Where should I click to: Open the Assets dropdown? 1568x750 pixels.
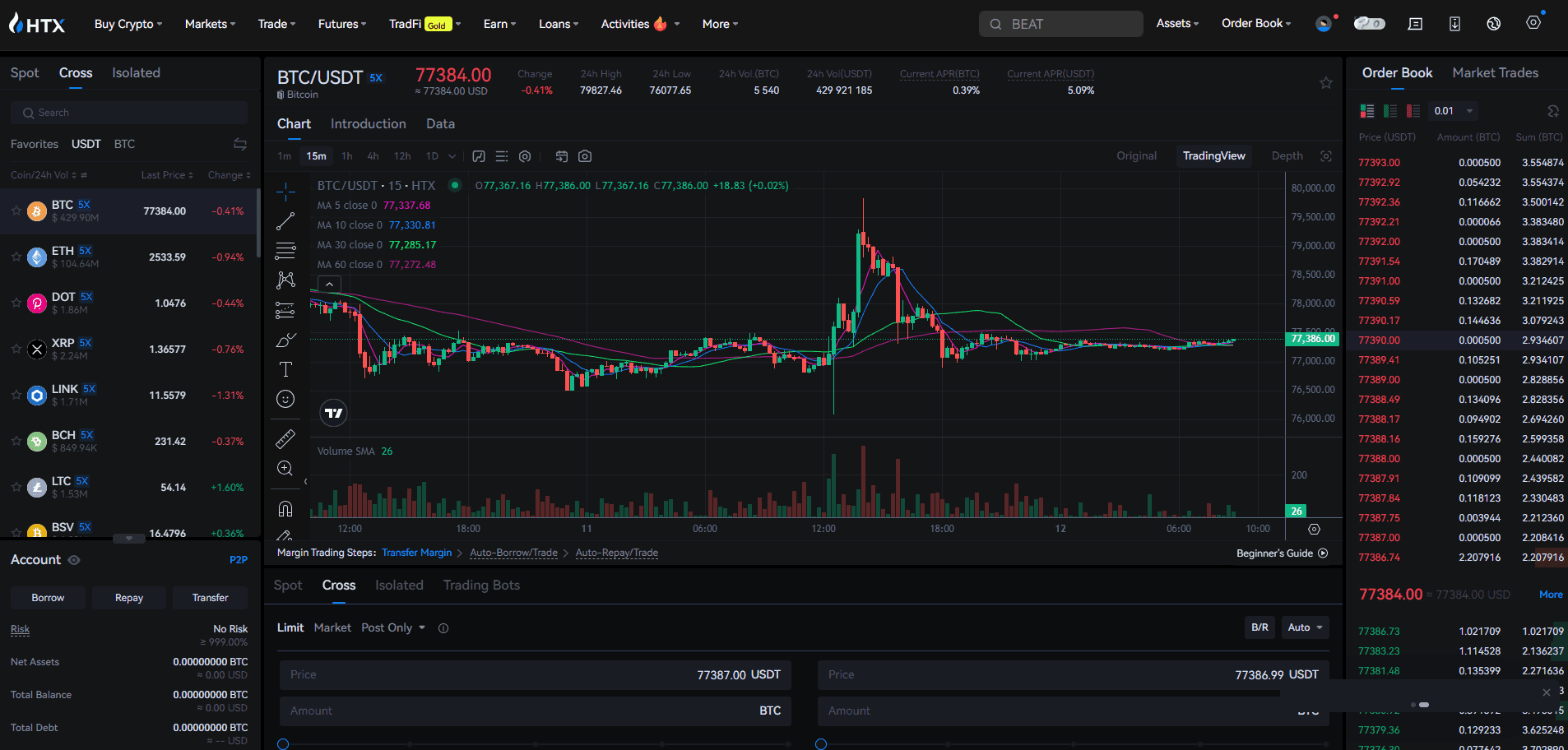point(1177,23)
